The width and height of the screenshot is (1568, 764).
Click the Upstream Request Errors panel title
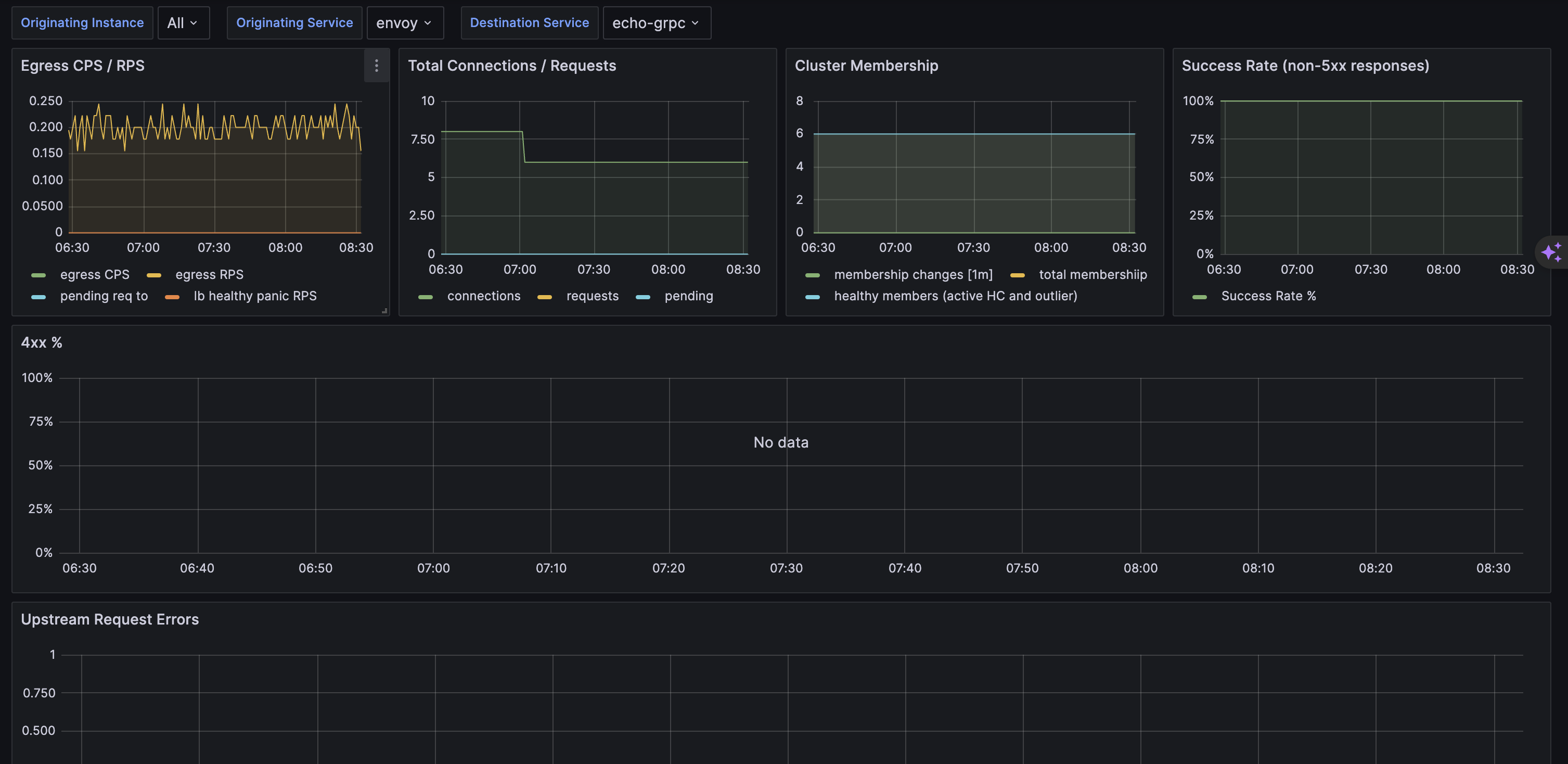110,620
